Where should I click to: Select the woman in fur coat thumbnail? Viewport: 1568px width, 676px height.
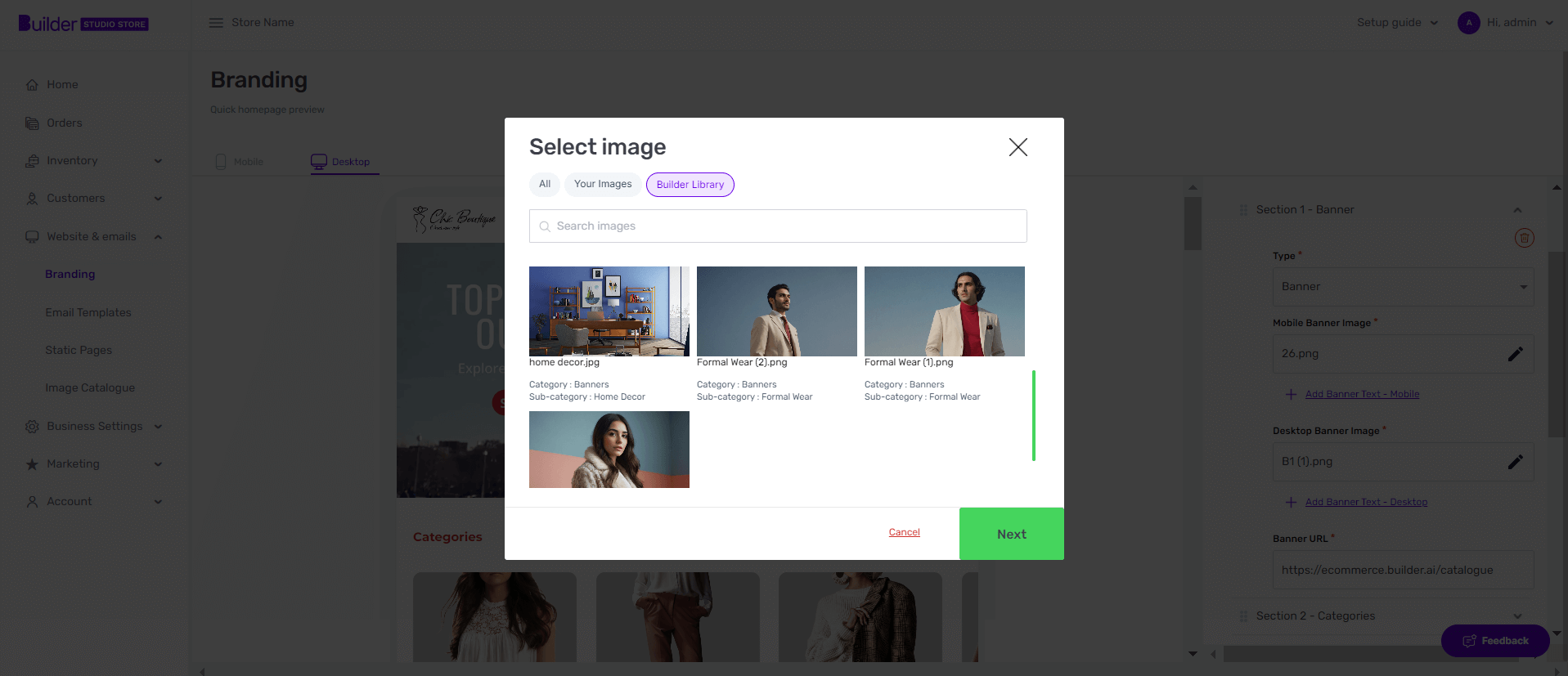point(609,450)
